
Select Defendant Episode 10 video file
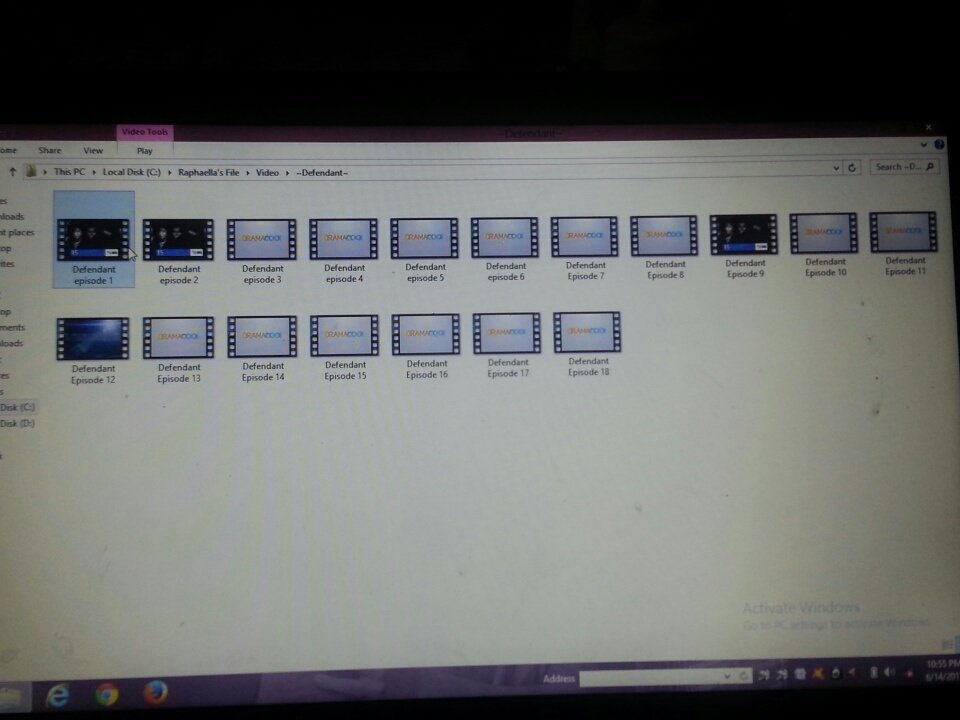[825, 244]
